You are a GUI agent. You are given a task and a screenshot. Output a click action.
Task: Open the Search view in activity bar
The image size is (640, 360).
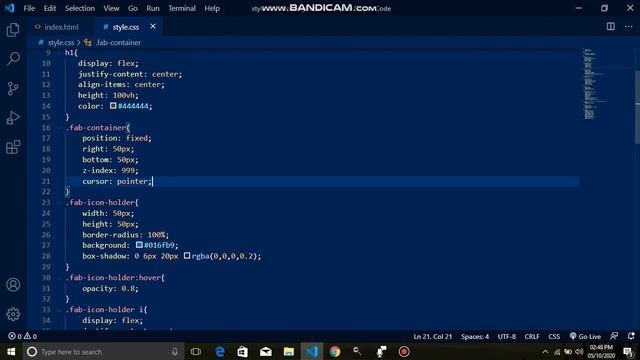[x=13, y=59]
